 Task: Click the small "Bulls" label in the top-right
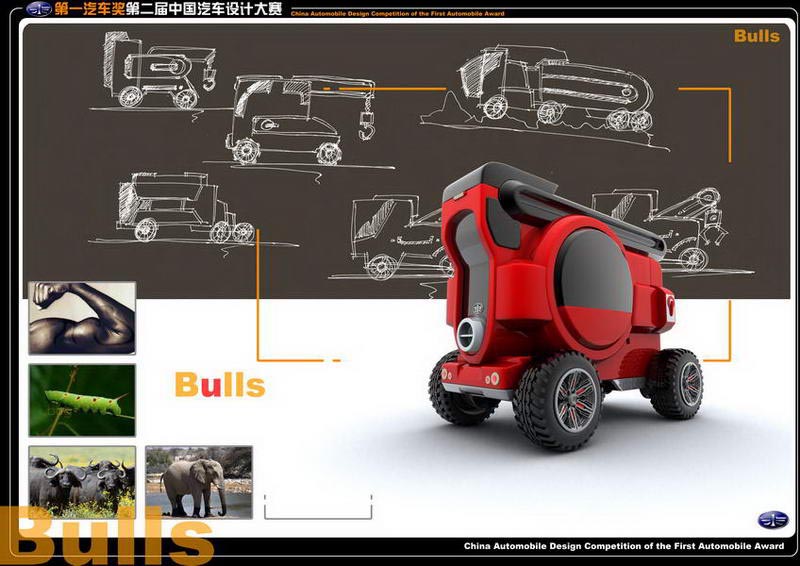pos(756,36)
